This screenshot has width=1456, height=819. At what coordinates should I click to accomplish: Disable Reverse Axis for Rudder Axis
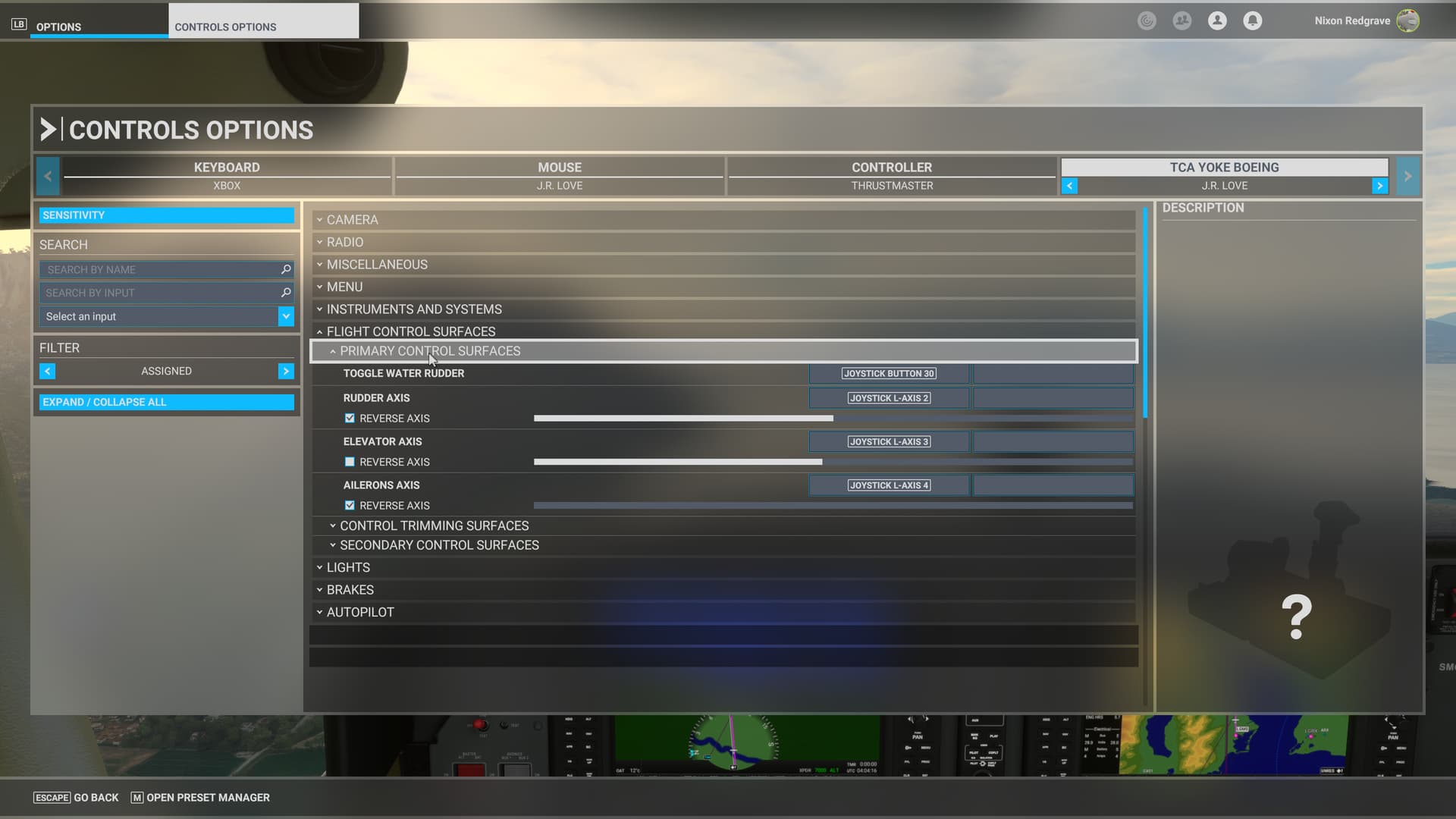tap(350, 418)
